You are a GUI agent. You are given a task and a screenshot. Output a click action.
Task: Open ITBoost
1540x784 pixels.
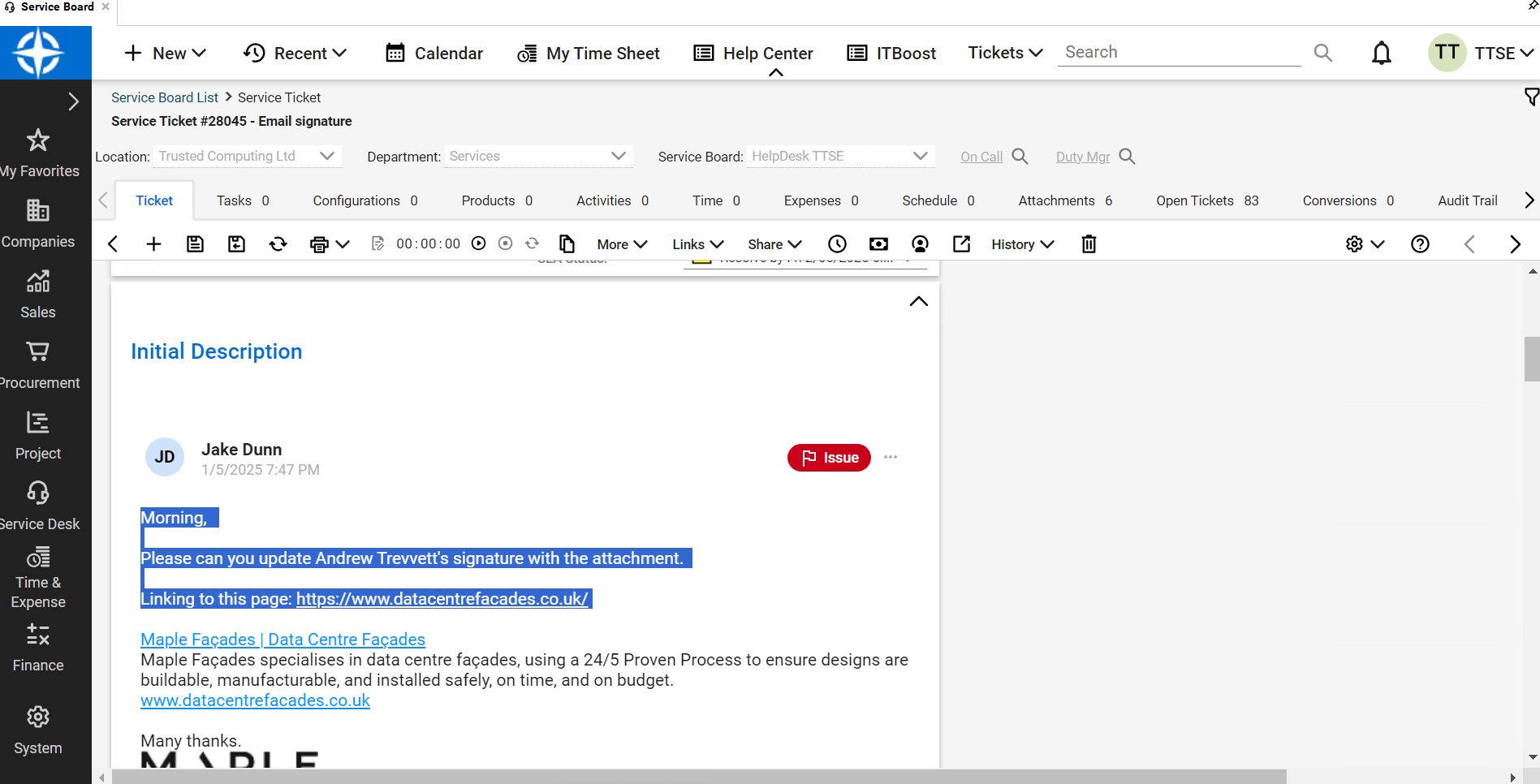891,53
